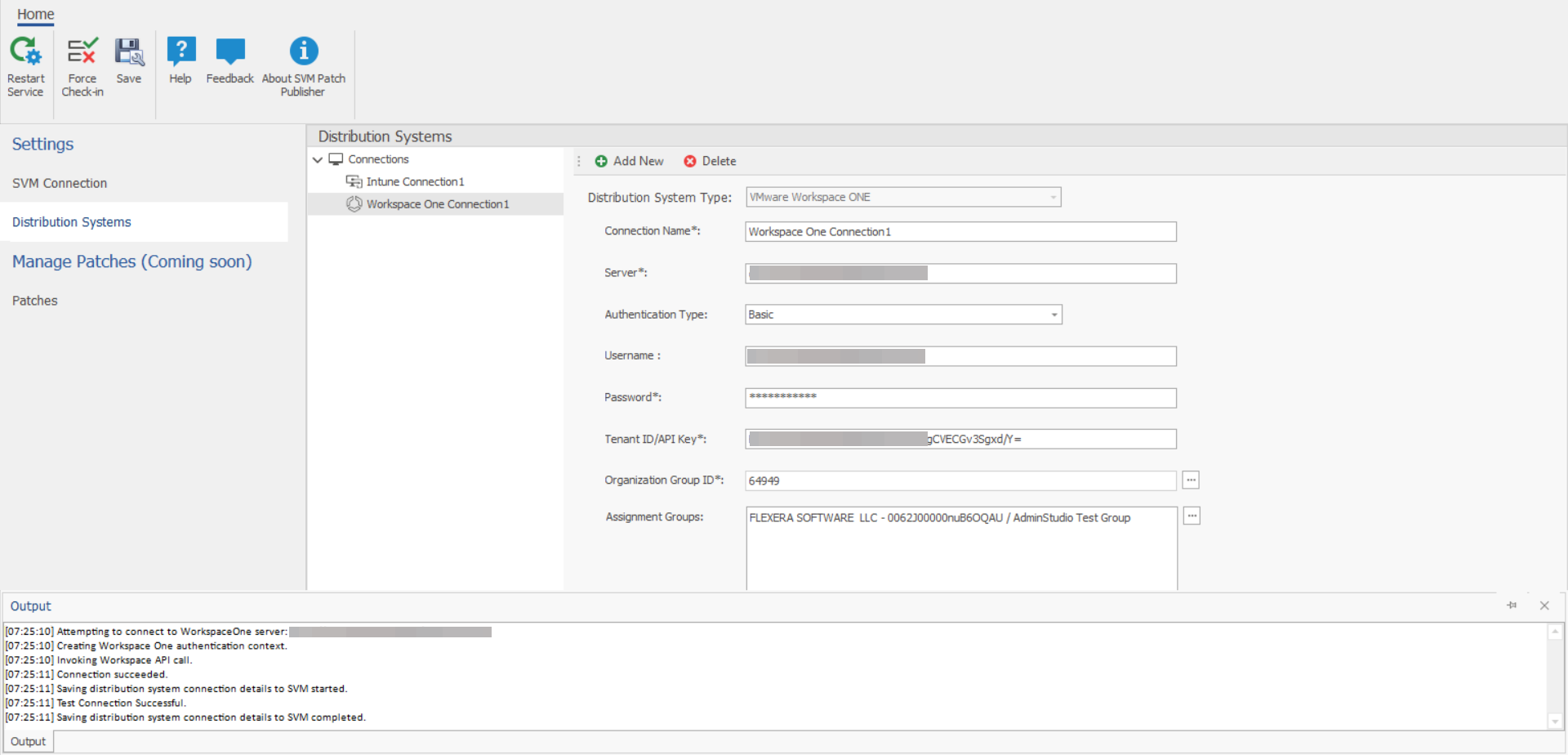The width and height of the screenshot is (1568, 755).
Task: Open the Distribution System Type dropdown
Action: click(903, 197)
